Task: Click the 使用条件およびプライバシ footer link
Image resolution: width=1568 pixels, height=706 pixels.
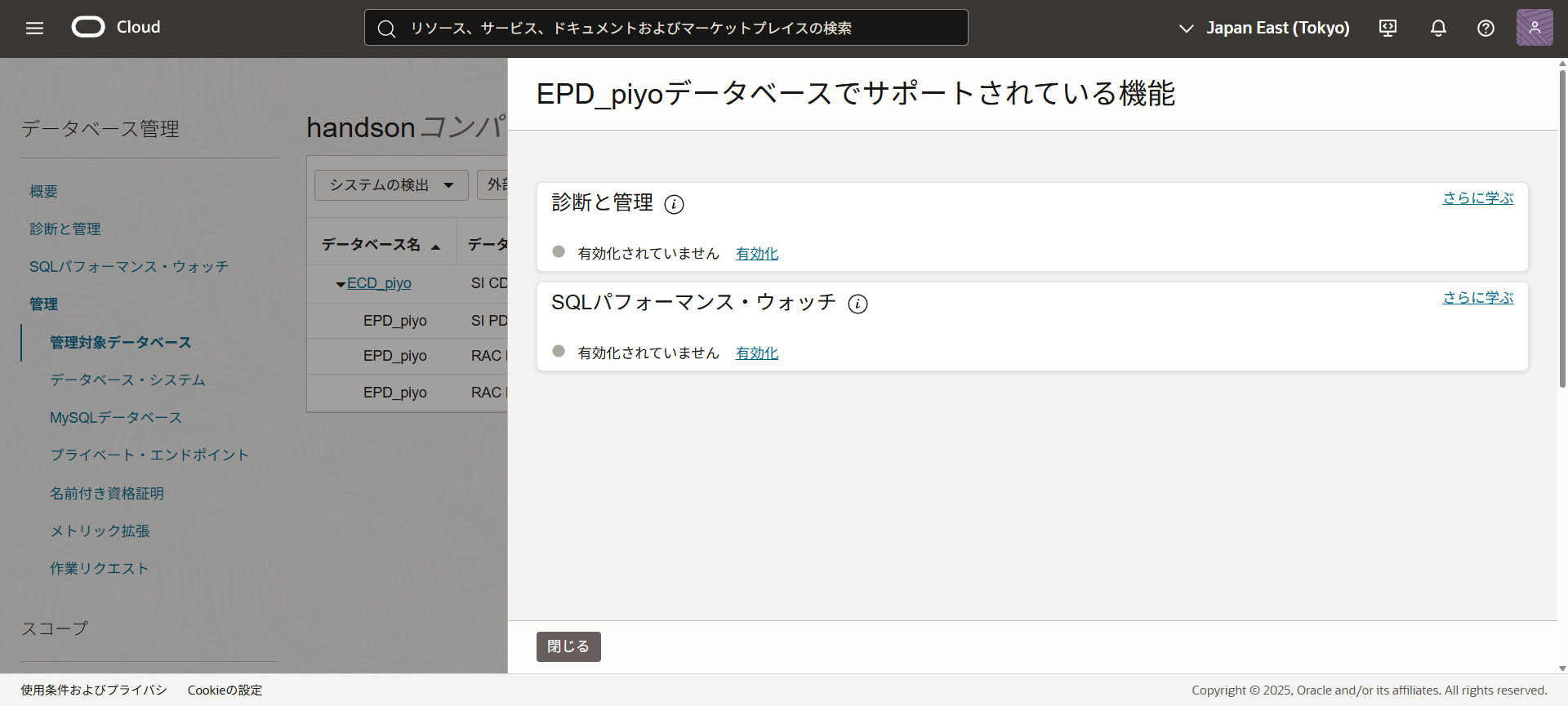Action: click(94, 690)
